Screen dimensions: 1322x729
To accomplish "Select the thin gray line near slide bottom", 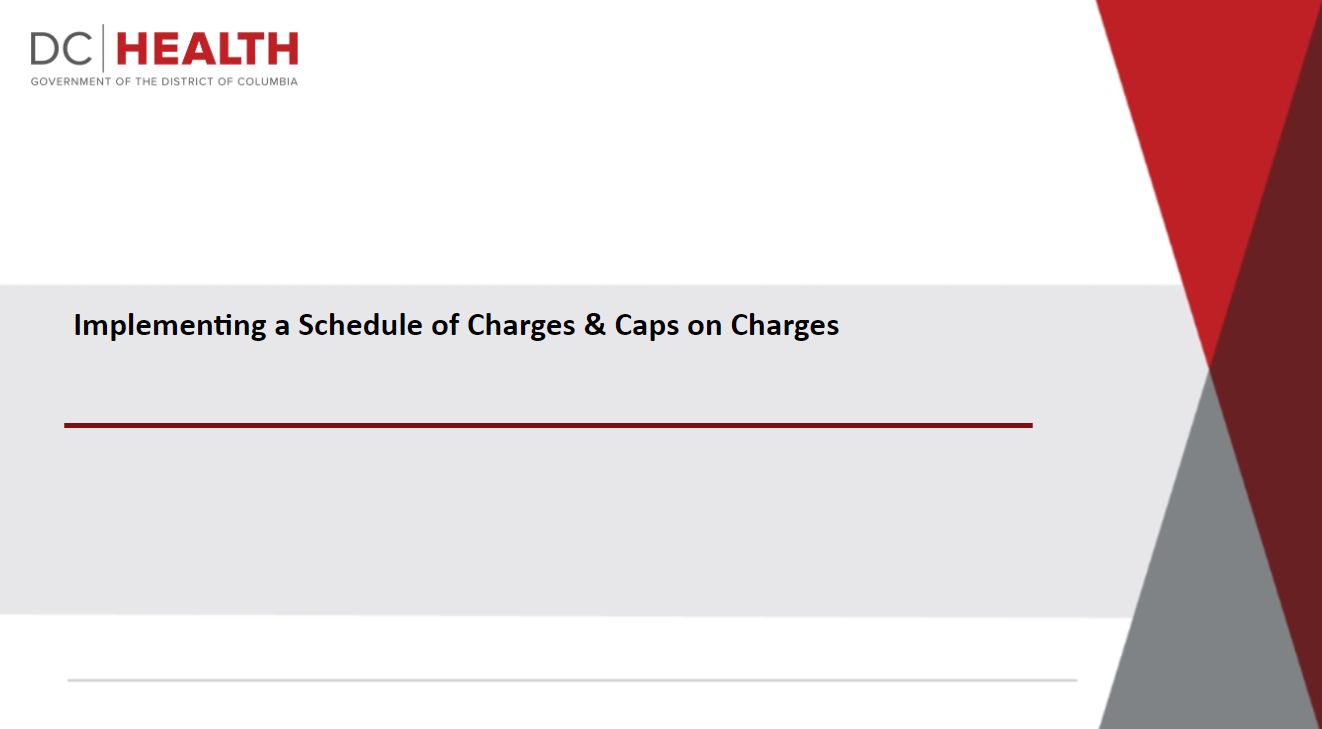I will (x=572, y=680).
